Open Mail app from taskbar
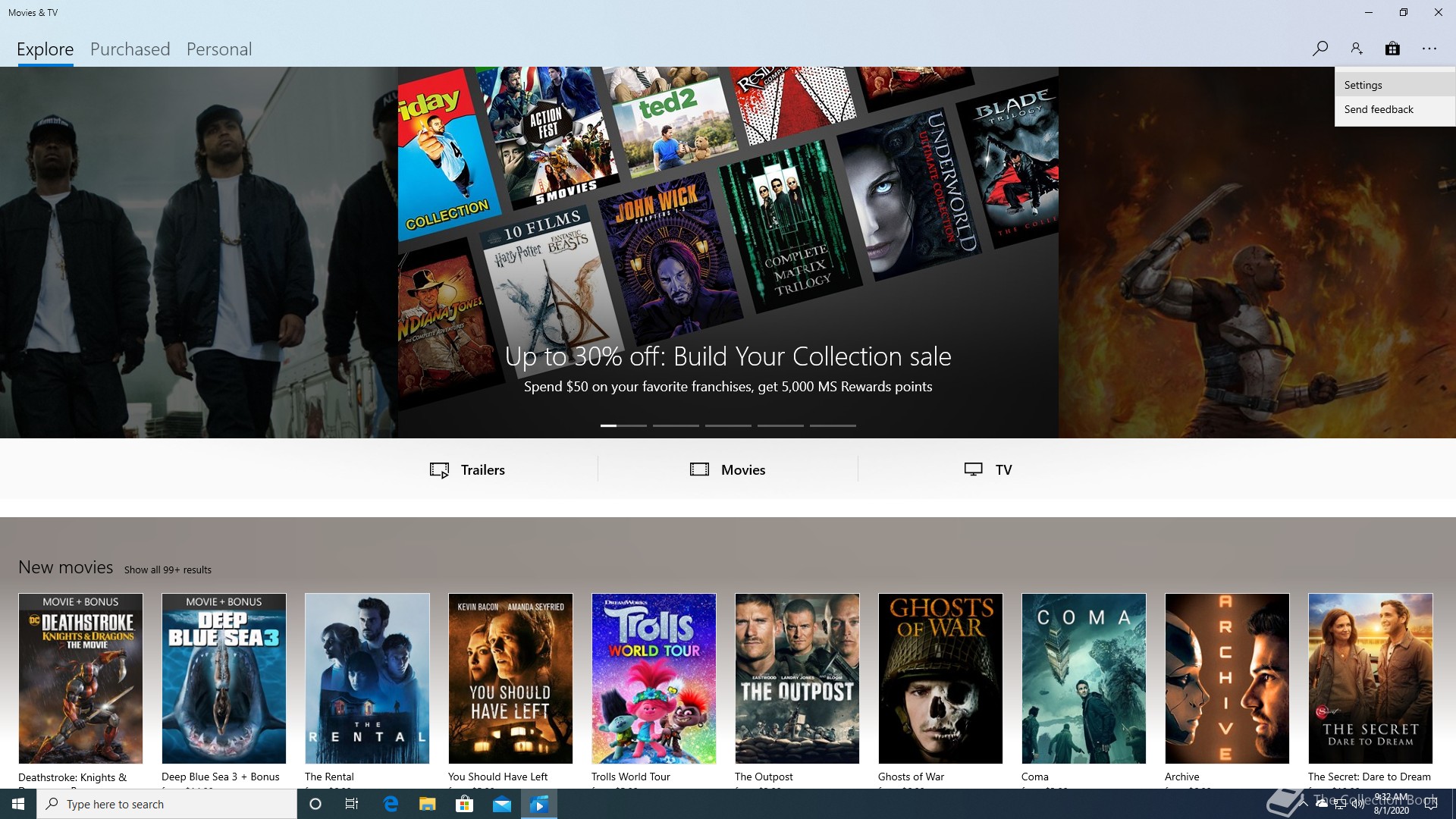The width and height of the screenshot is (1456, 819). [502, 804]
